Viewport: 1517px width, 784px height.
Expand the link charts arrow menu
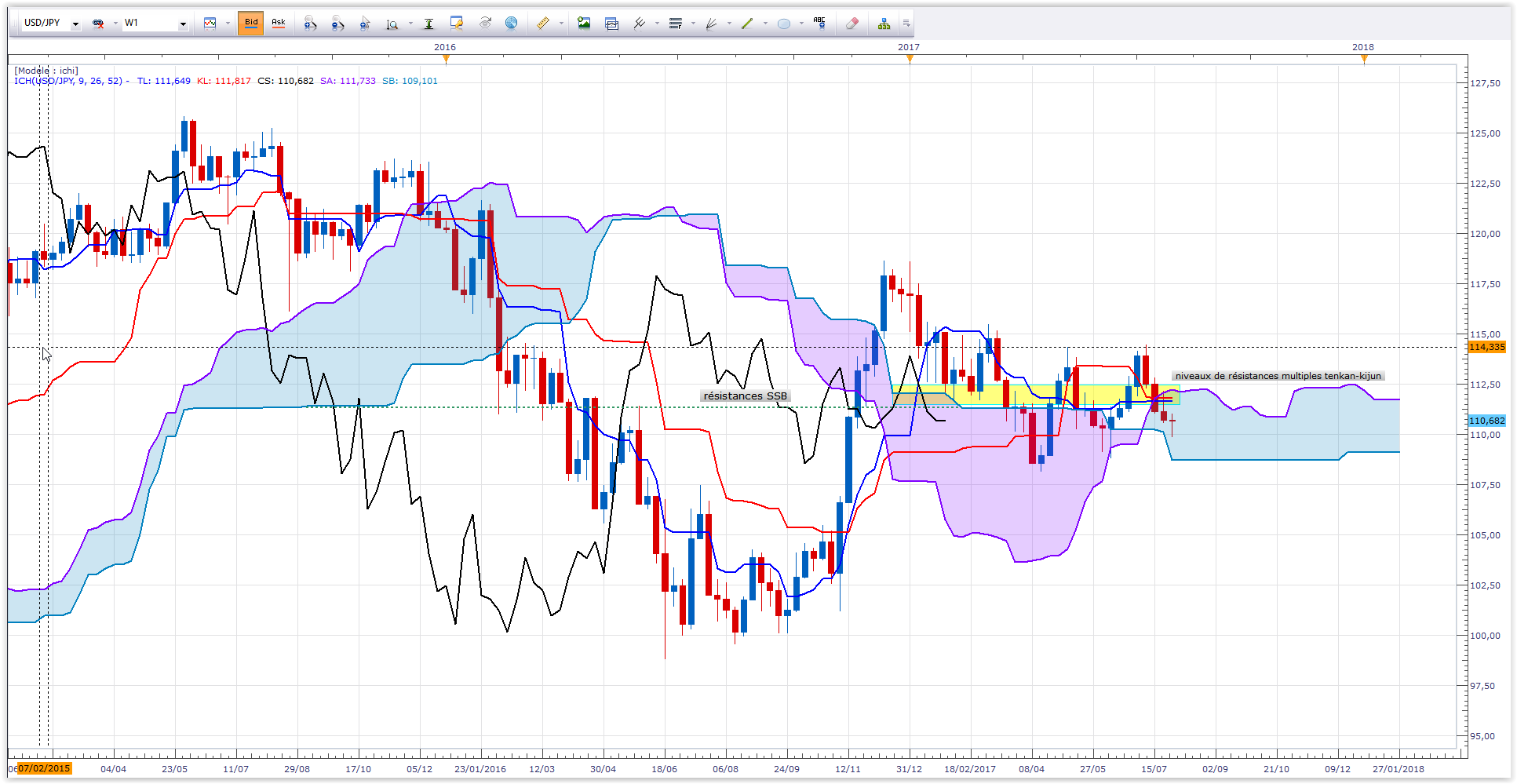coord(115,24)
